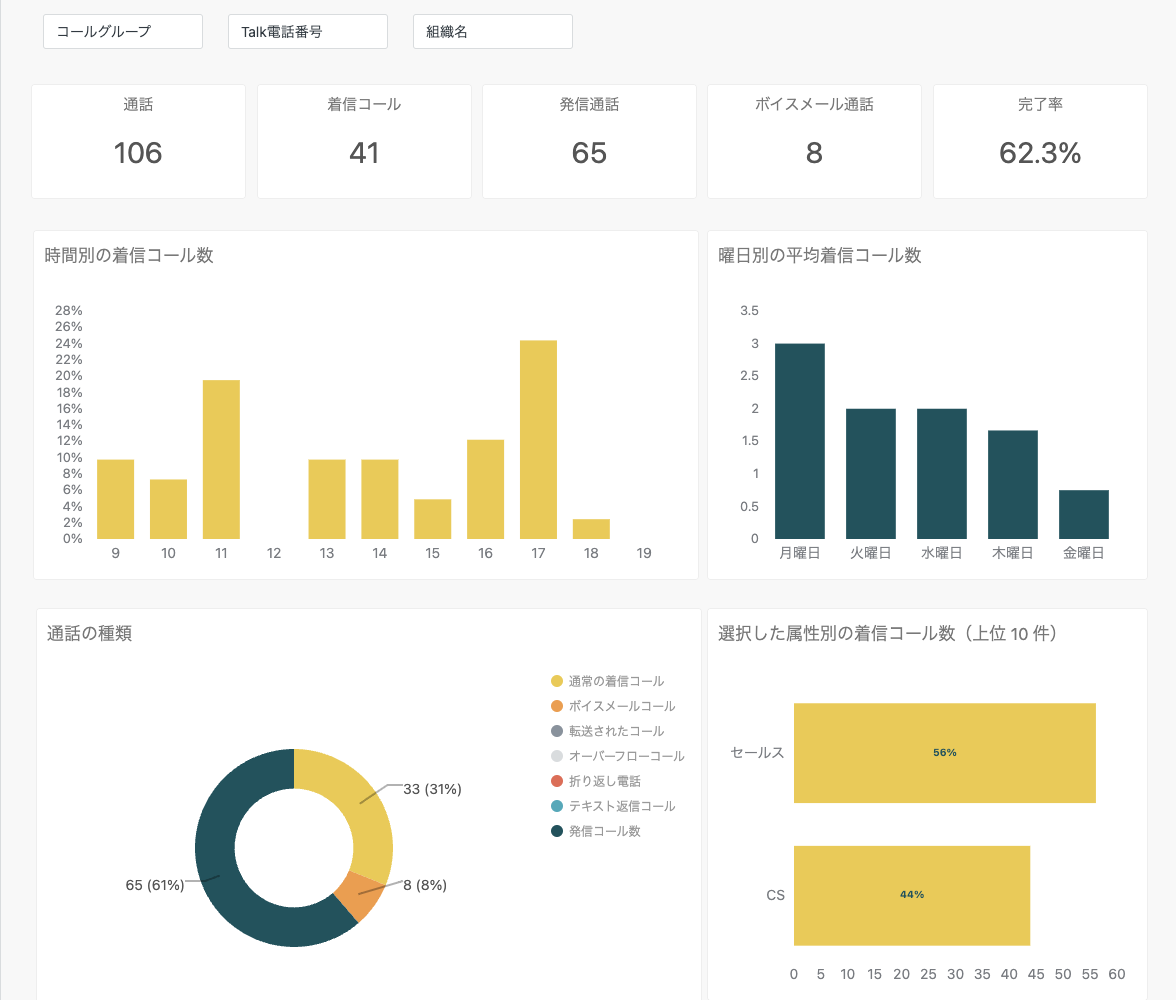Click the 木曜日 bar in weekday chart
Viewport: 1176px width, 1000px height.
coord(1012,485)
